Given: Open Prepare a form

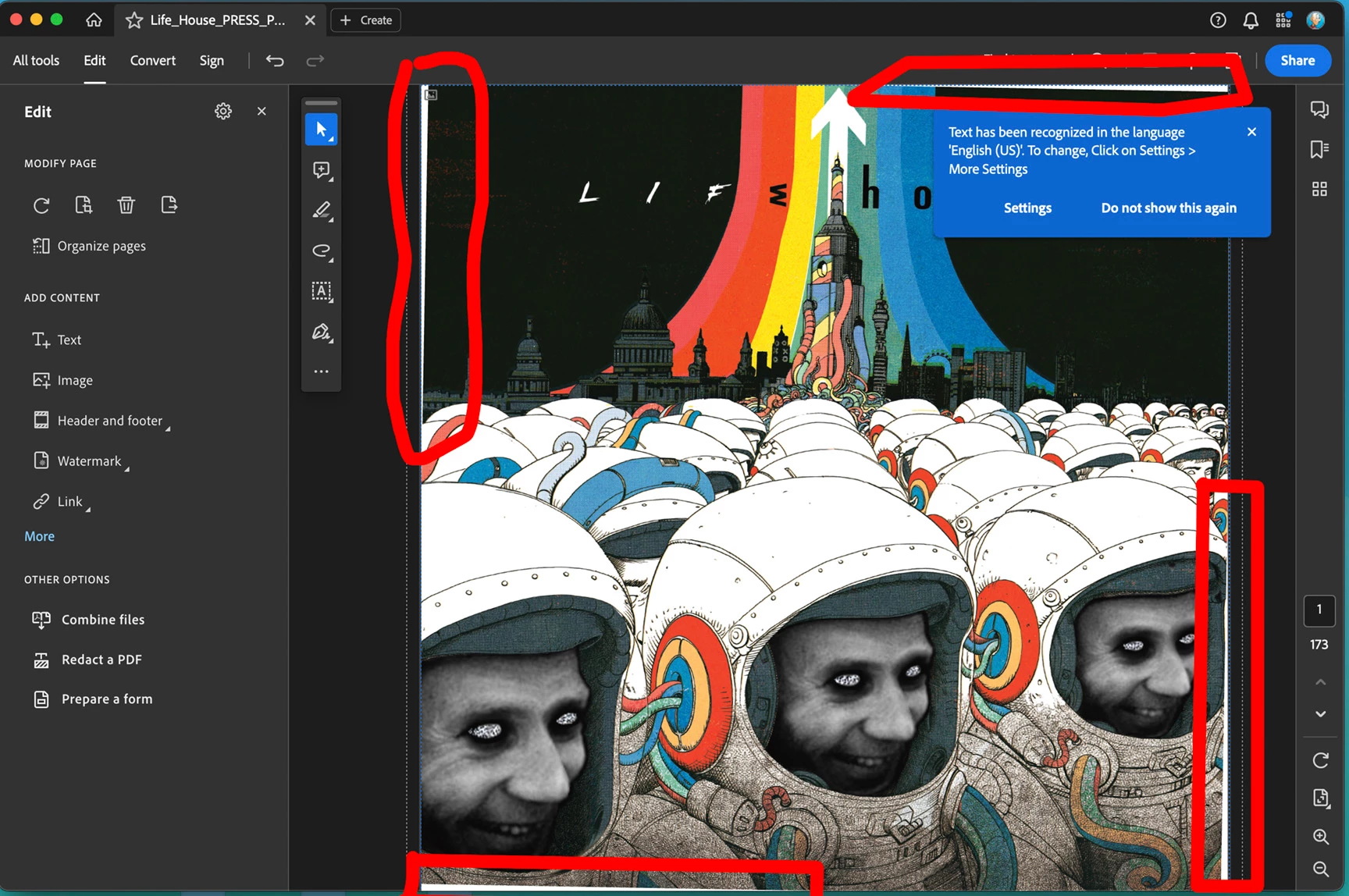Looking at the screenshot, I should (x=92, y=699).
